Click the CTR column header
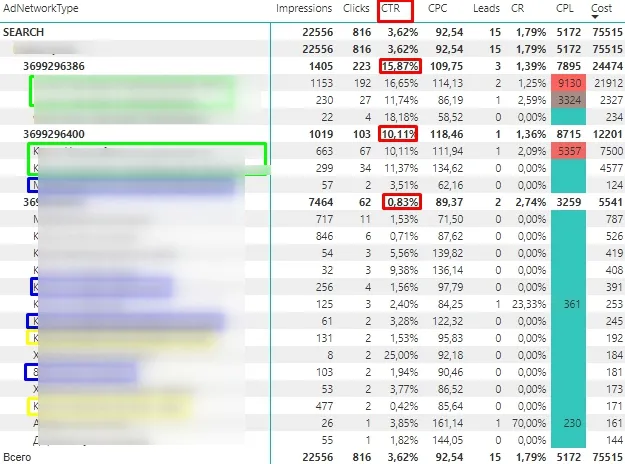 (390, 8)
